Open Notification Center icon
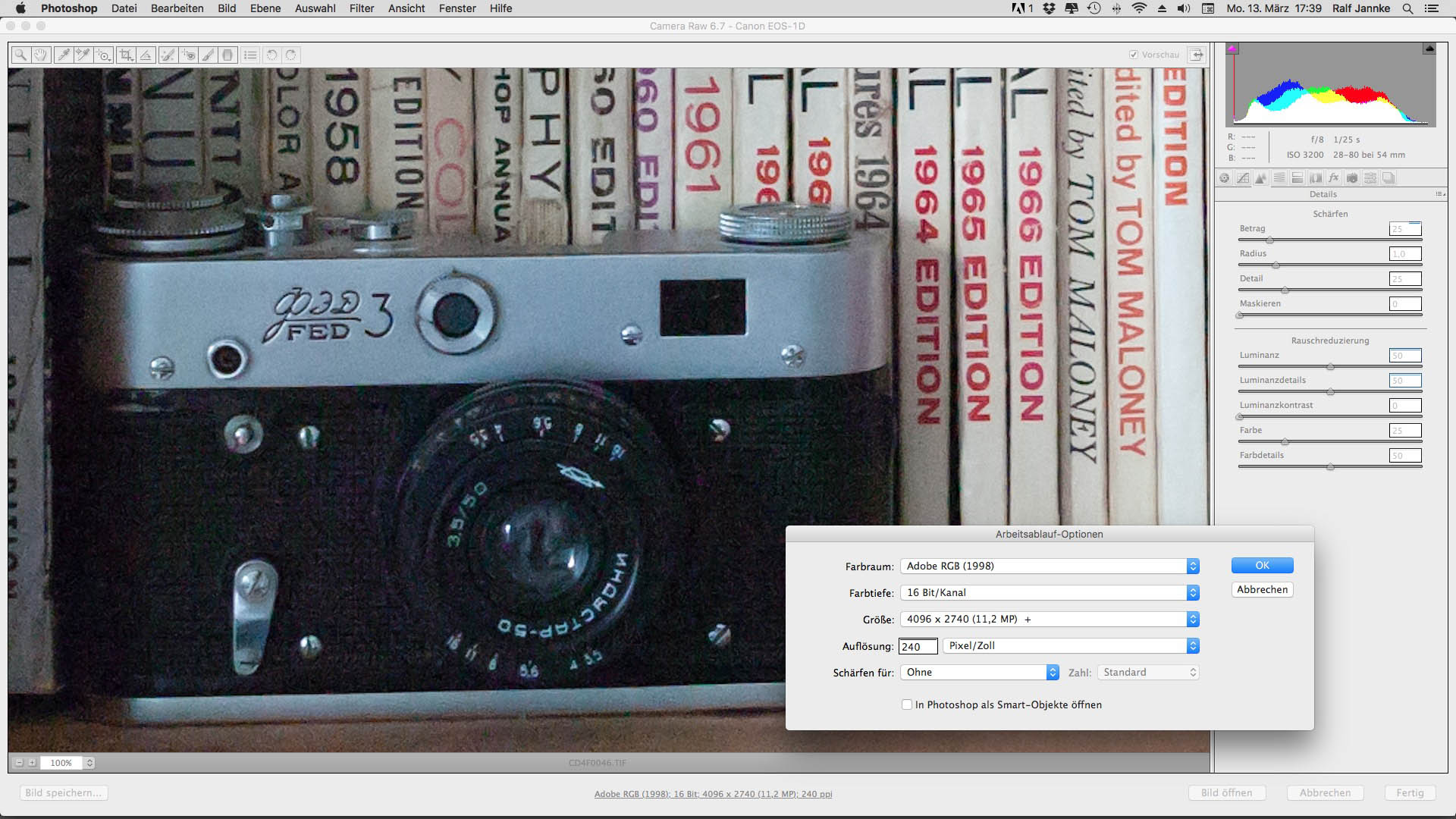The width and height of the screenshot is (1456, 819). coord(1432,8)
